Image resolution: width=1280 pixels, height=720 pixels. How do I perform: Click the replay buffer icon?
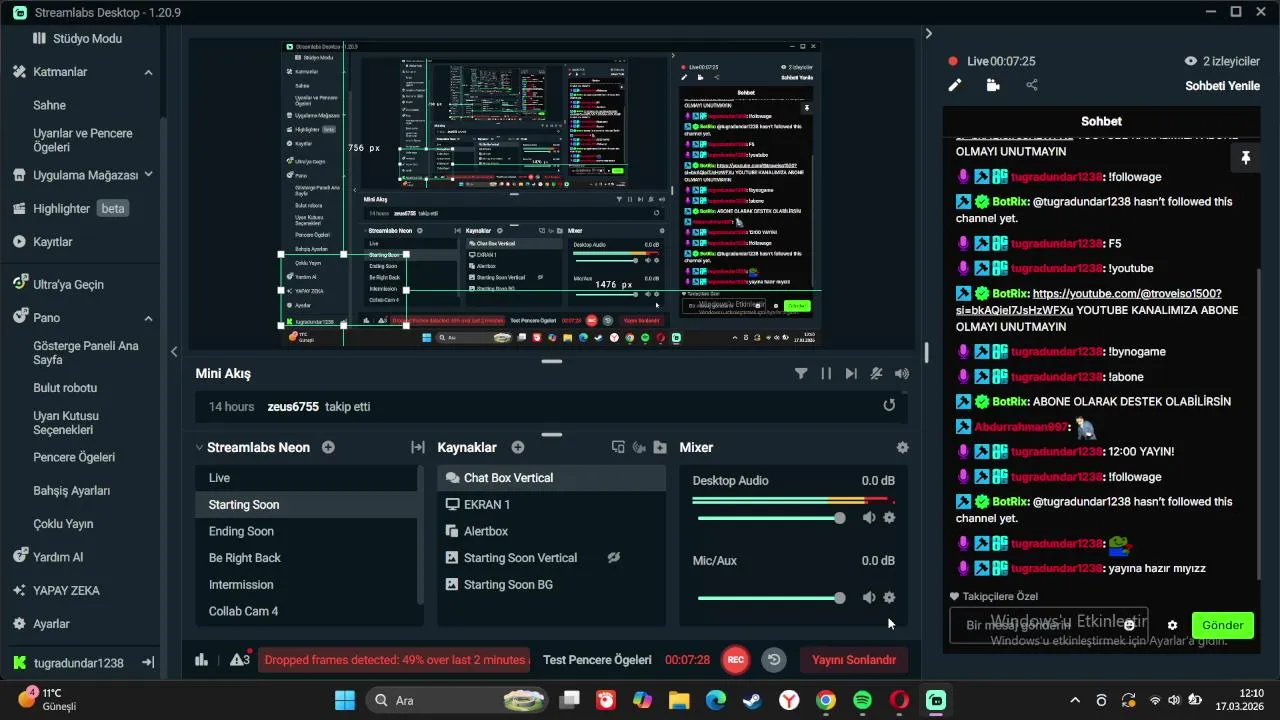tap(773, 660)
